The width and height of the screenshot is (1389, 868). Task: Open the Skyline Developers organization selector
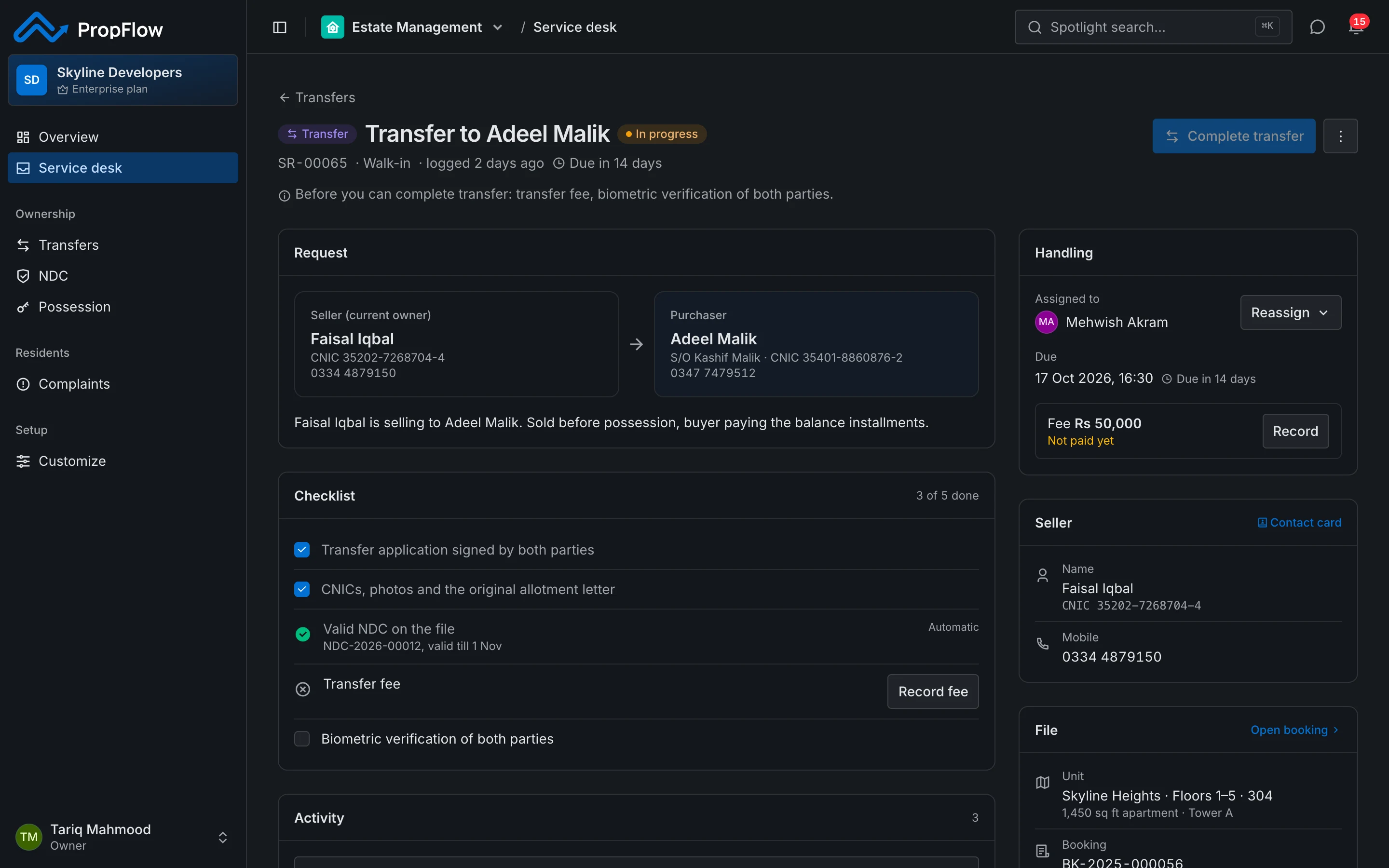coord(123,80)
